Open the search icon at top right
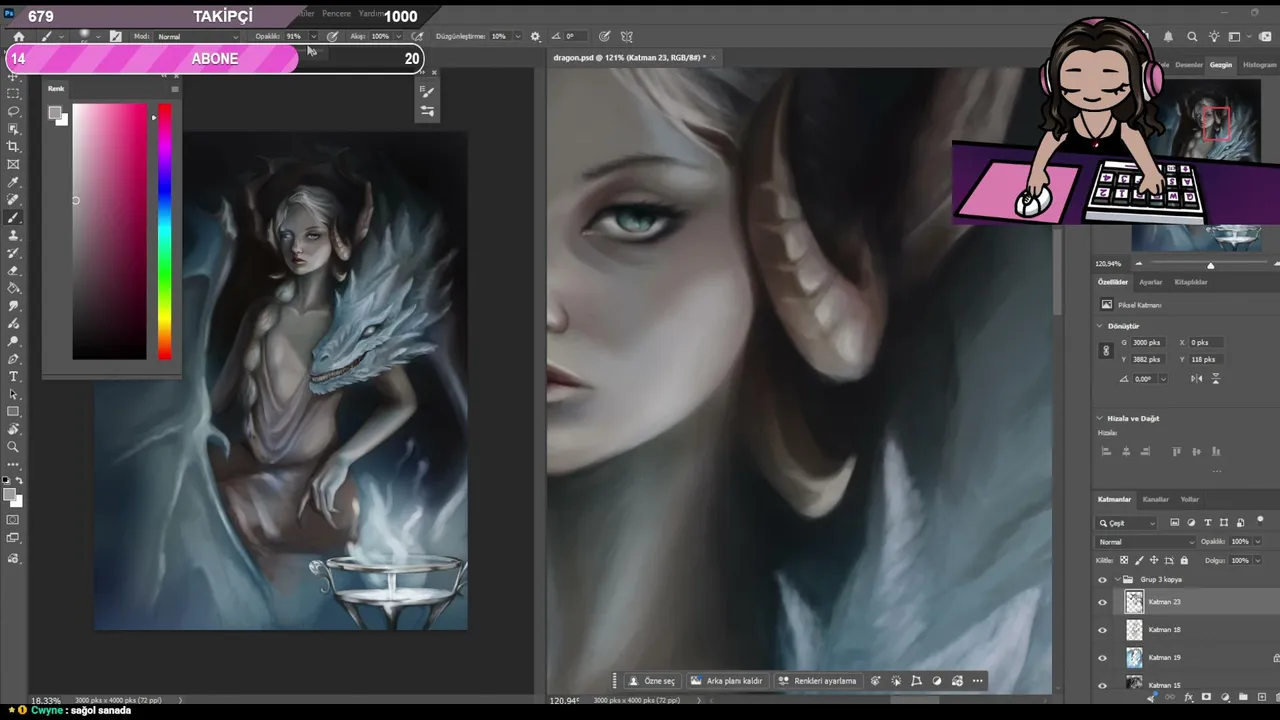 point(1192,37)
